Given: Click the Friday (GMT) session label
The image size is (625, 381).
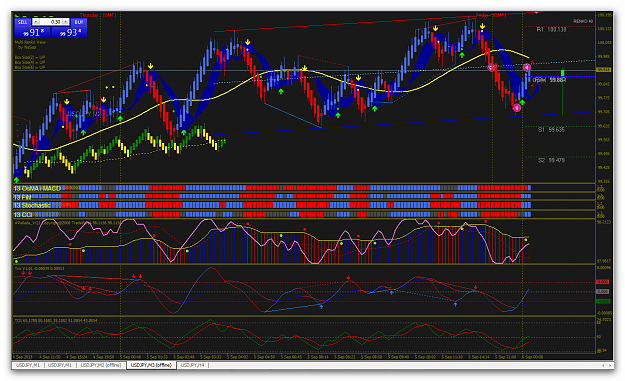Looking at the screenshot, I should [x=491, y=15].
